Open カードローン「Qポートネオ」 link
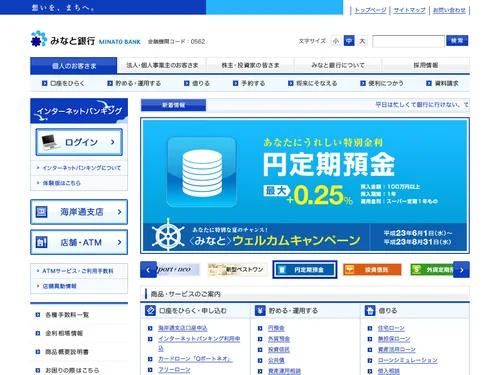Viewport: 500px width, 375px height. 195,359
